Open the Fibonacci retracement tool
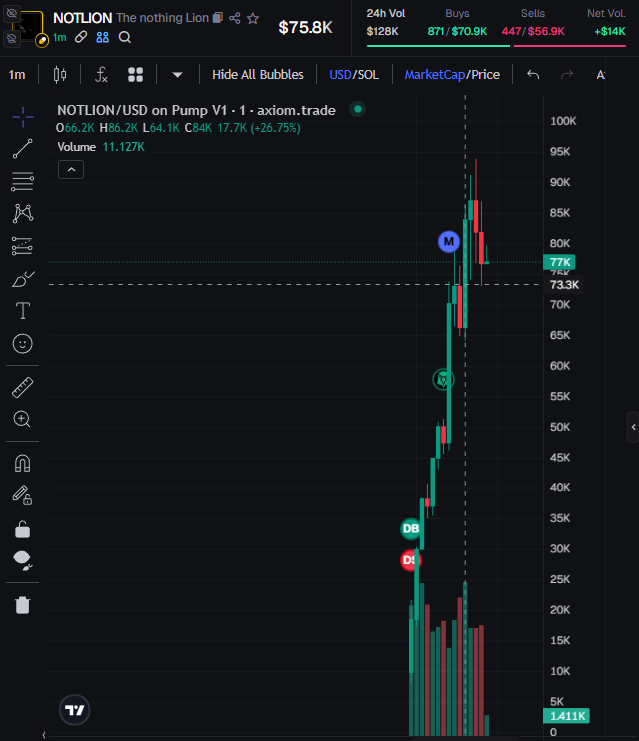Screen dimensions: 639x741 point(23,181)
